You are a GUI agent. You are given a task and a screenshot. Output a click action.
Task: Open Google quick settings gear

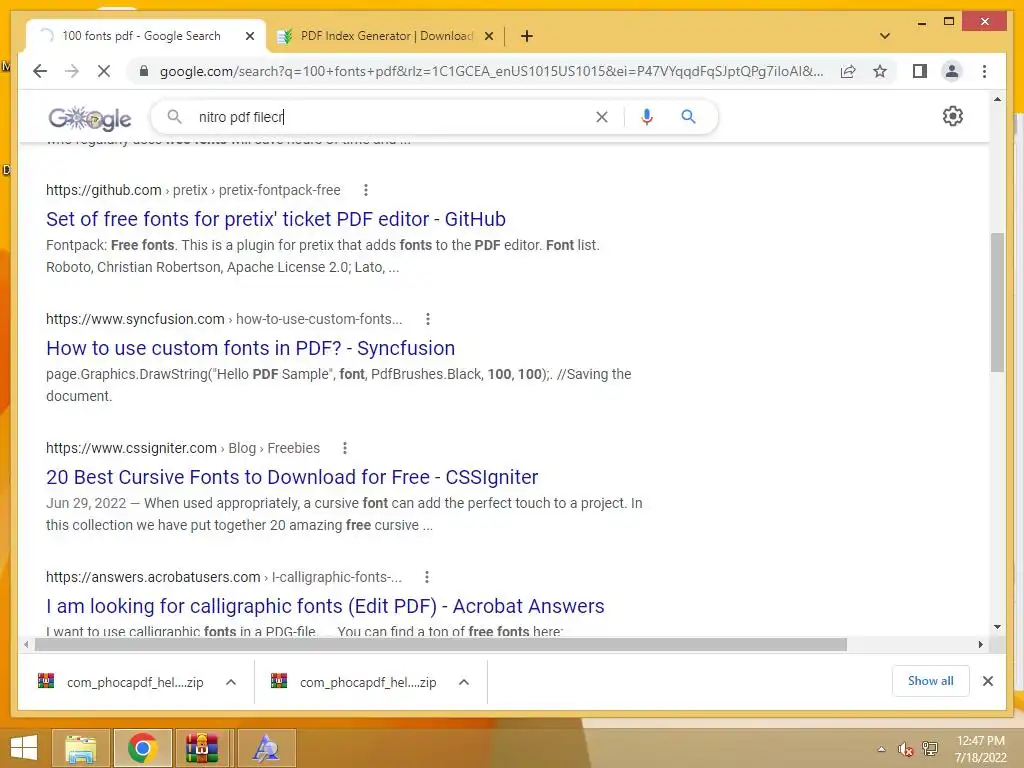(953, 116)
